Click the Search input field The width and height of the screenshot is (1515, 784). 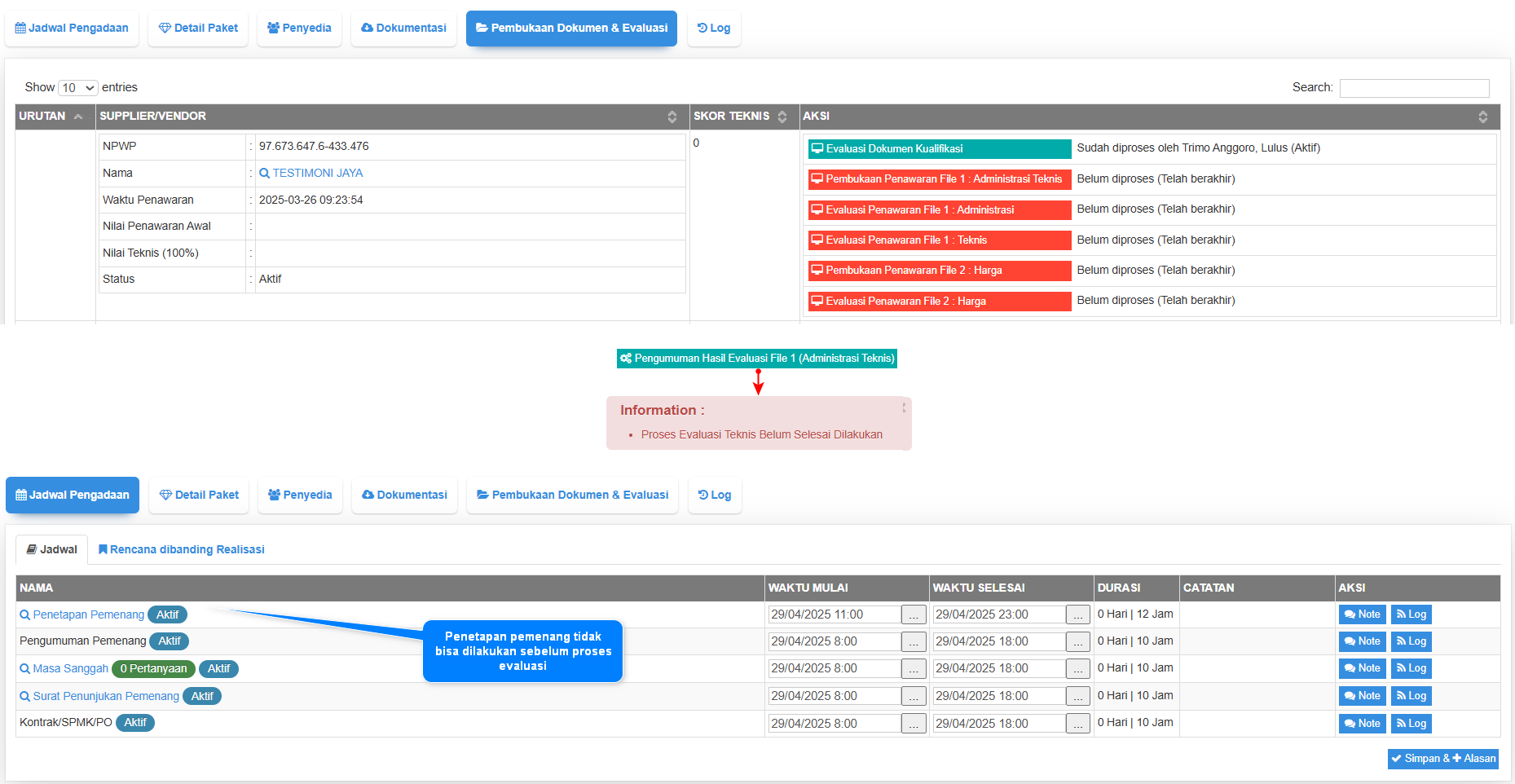1414,88
